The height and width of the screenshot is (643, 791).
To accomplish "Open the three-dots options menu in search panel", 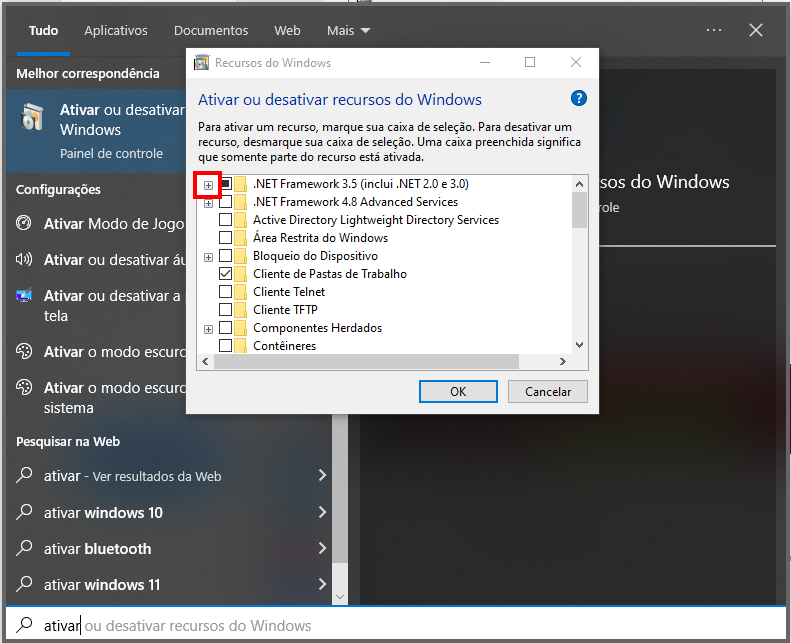I will click(714, 30).
